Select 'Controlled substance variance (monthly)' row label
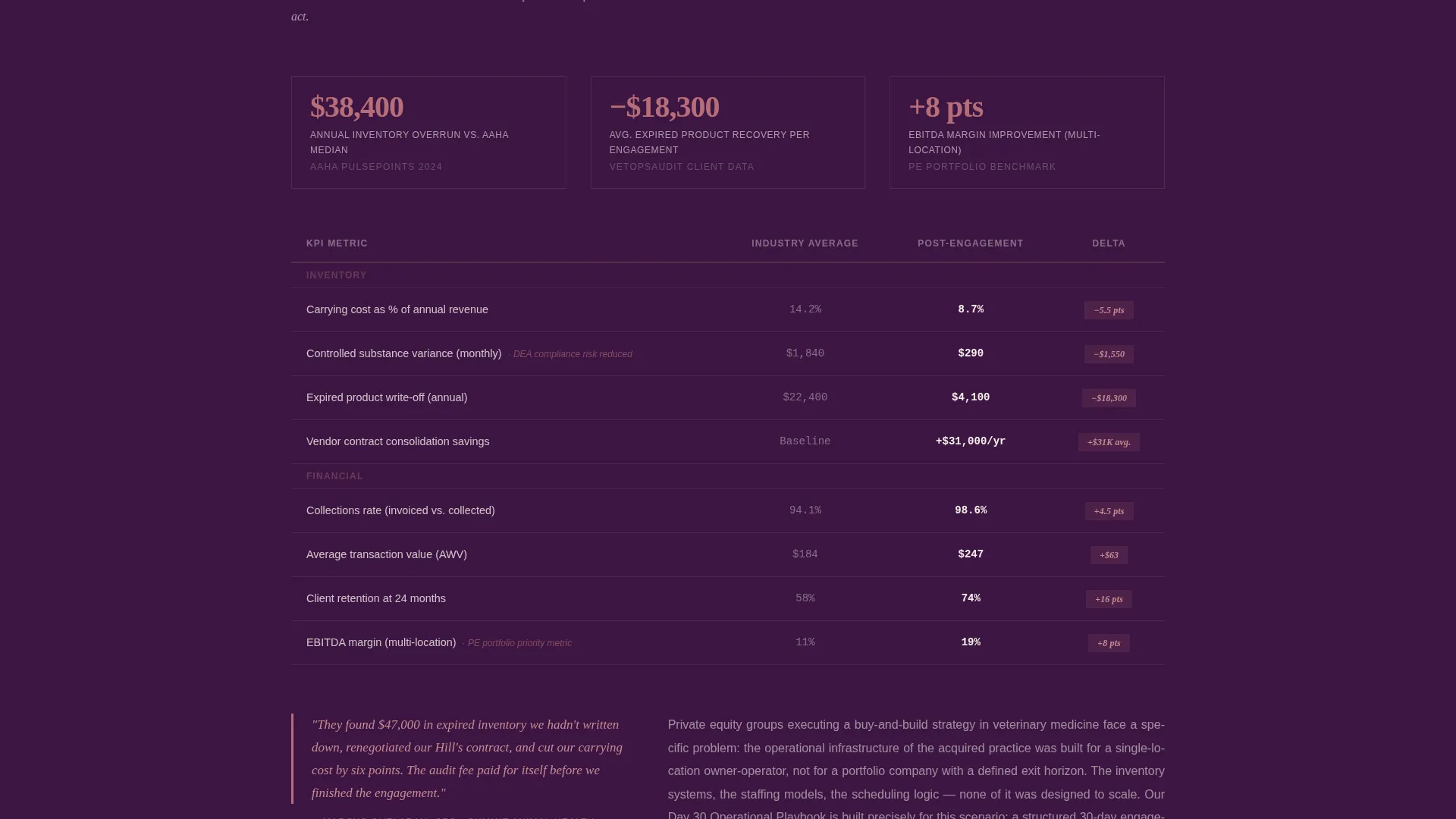Image resolution: width=1456 pixels, height=819 pixels. [404, 353]
